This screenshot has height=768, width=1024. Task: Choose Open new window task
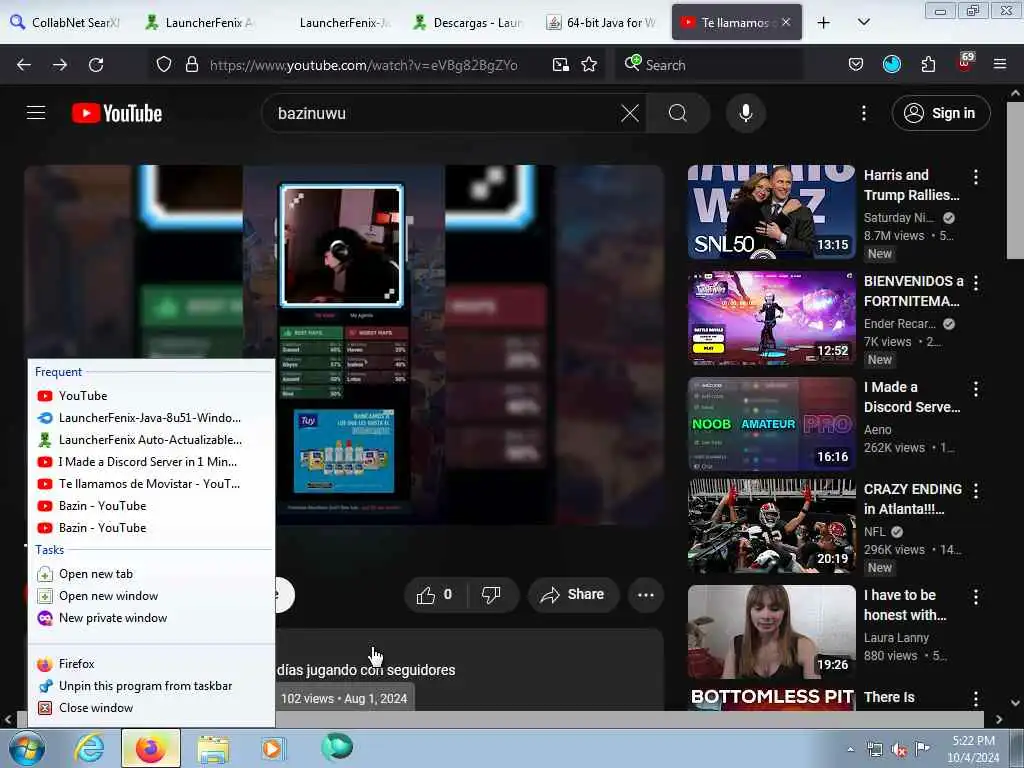152,596
